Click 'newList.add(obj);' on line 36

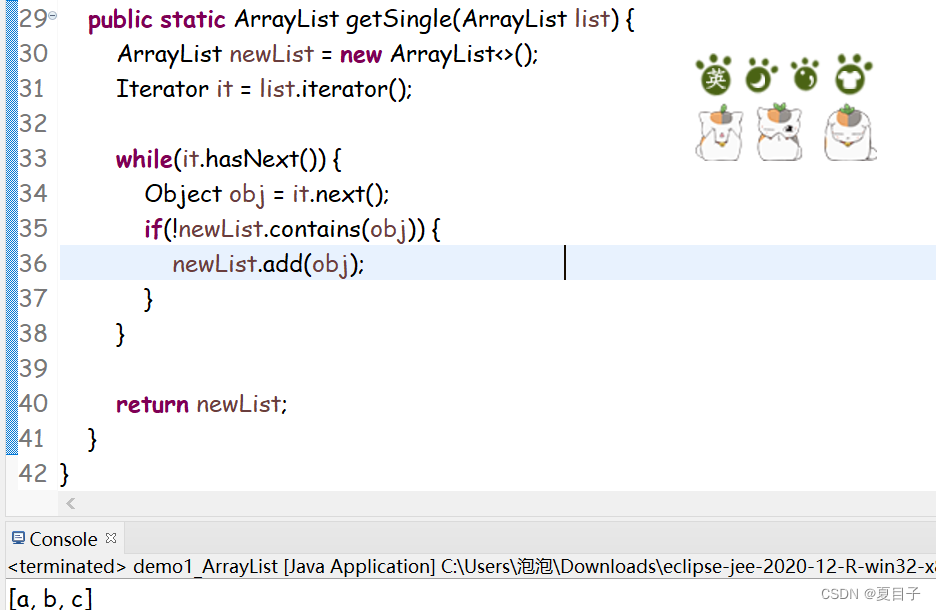(x=268, y=264)
